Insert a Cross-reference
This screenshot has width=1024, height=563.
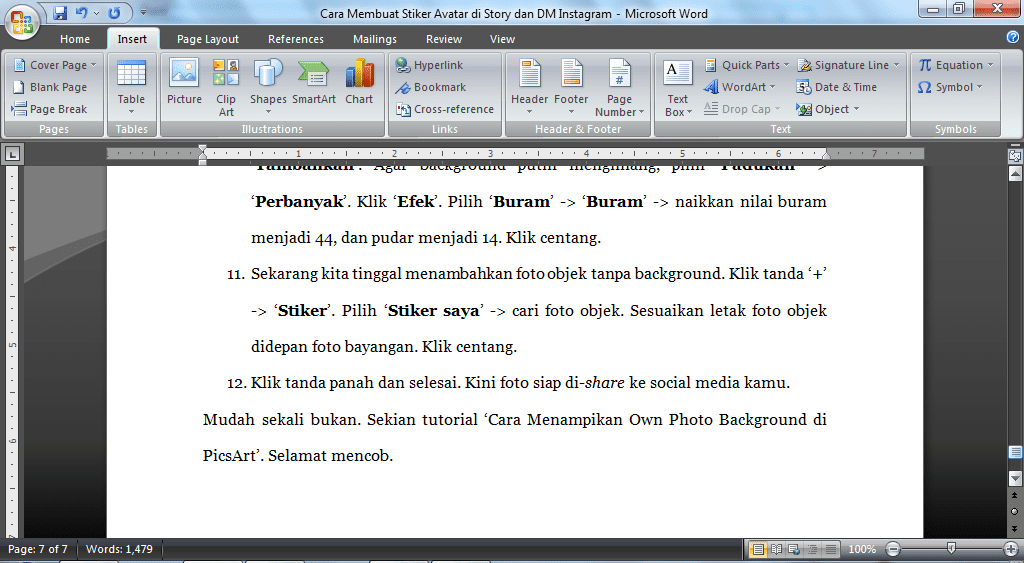pyautogui.click(x=445, y=109)
